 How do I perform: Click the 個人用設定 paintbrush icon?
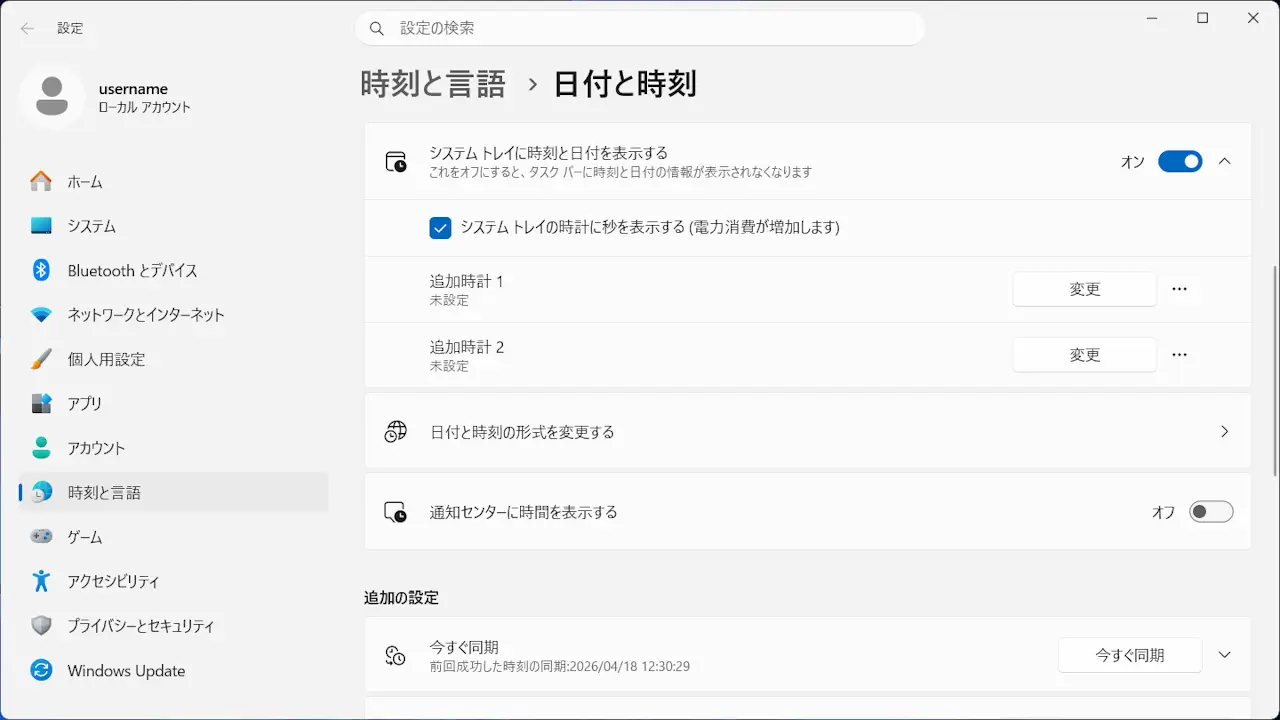(x=41, y=359)
